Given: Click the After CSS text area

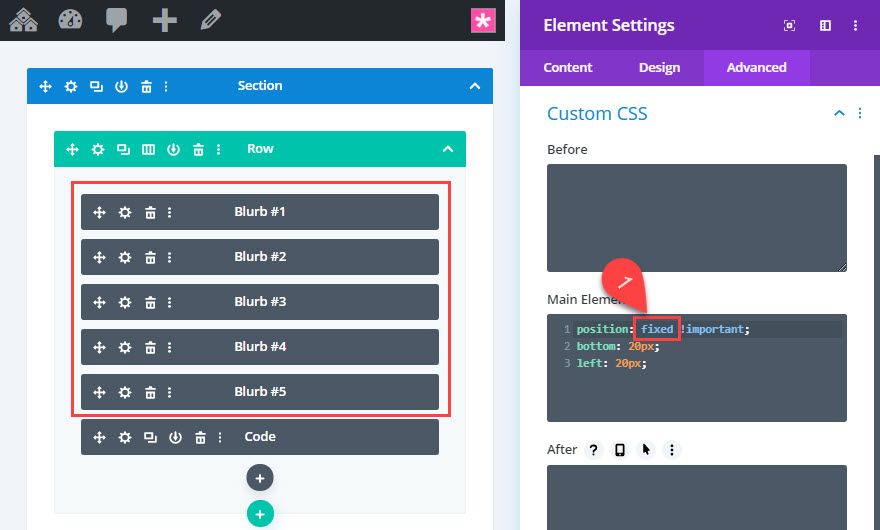Looking at the screenshot, I should pyautogui.click(x=696, y=497).
